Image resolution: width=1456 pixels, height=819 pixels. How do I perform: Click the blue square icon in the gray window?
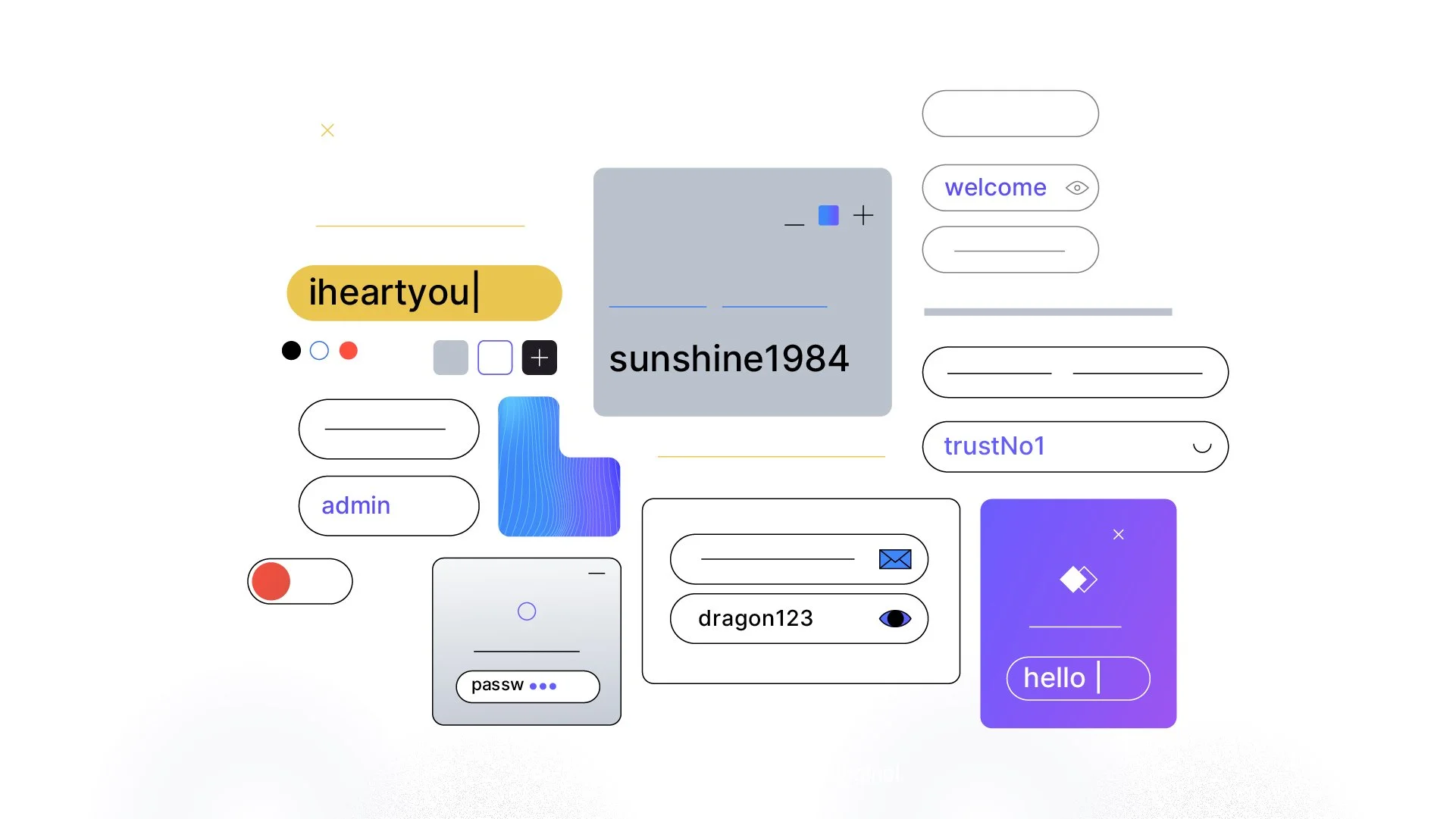[828, 216]
